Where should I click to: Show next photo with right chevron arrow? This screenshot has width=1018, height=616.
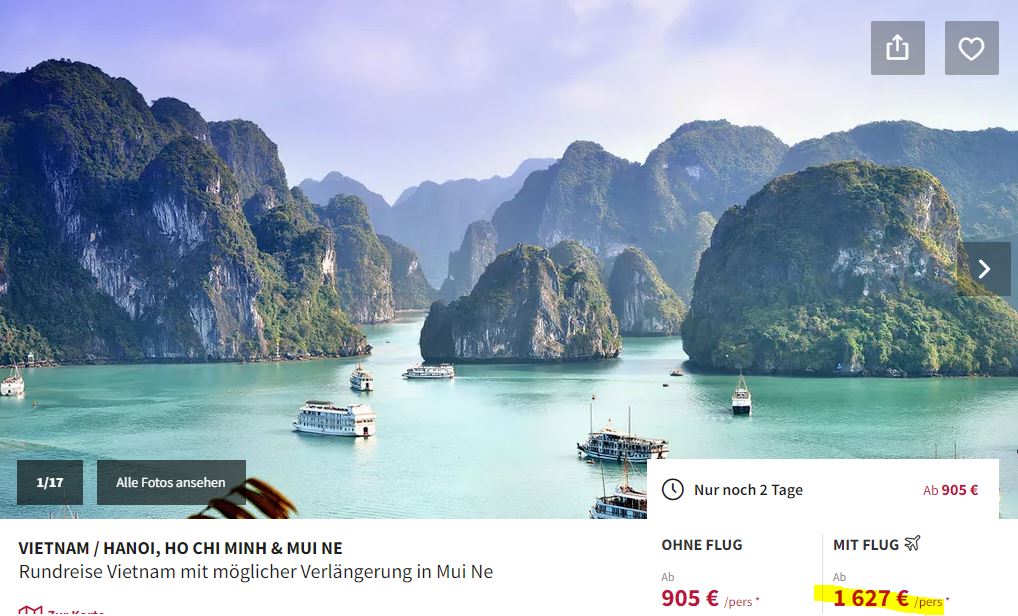click(x=985, y=269)
